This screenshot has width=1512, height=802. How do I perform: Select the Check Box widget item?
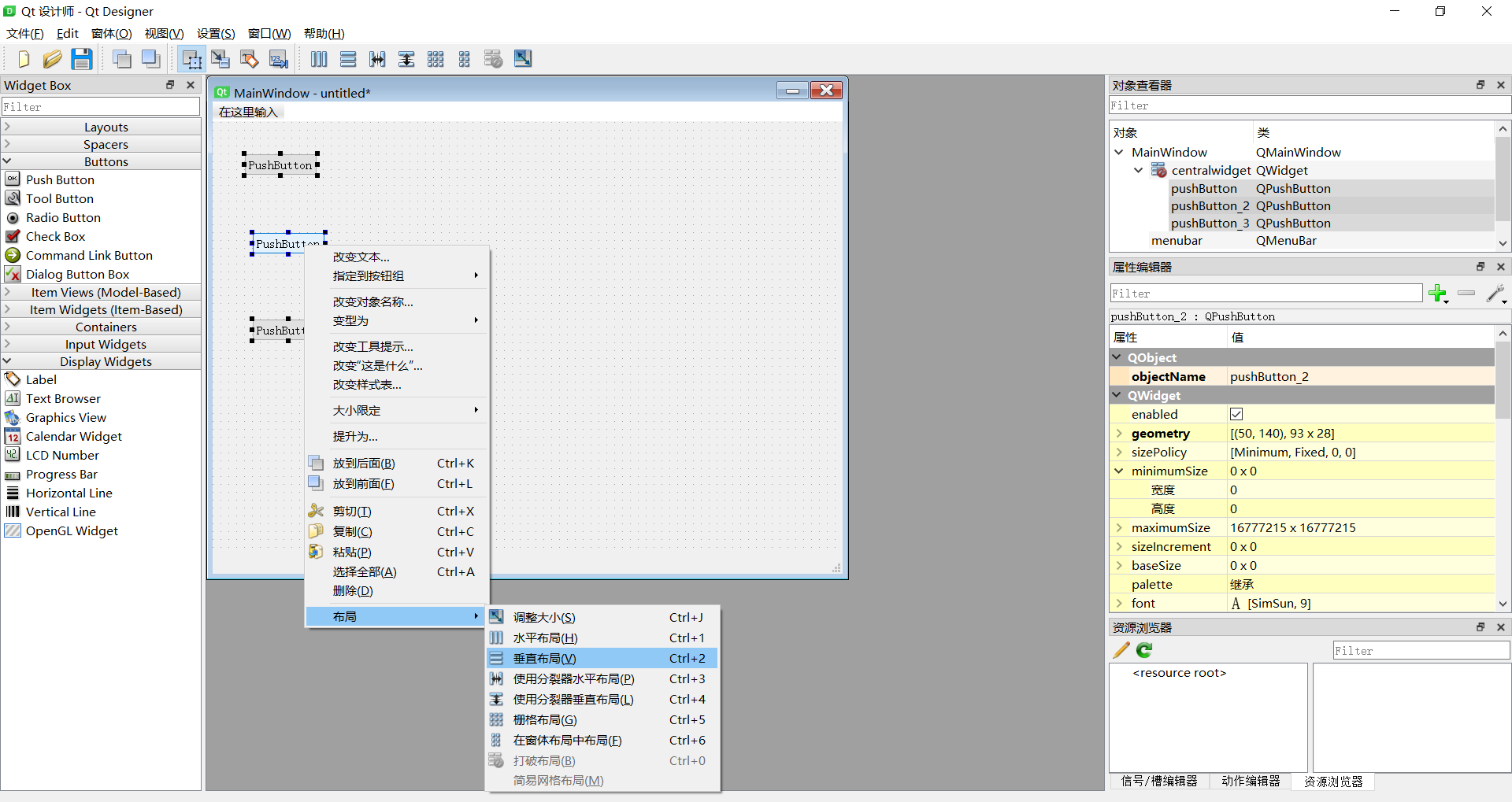click(55, 236)
